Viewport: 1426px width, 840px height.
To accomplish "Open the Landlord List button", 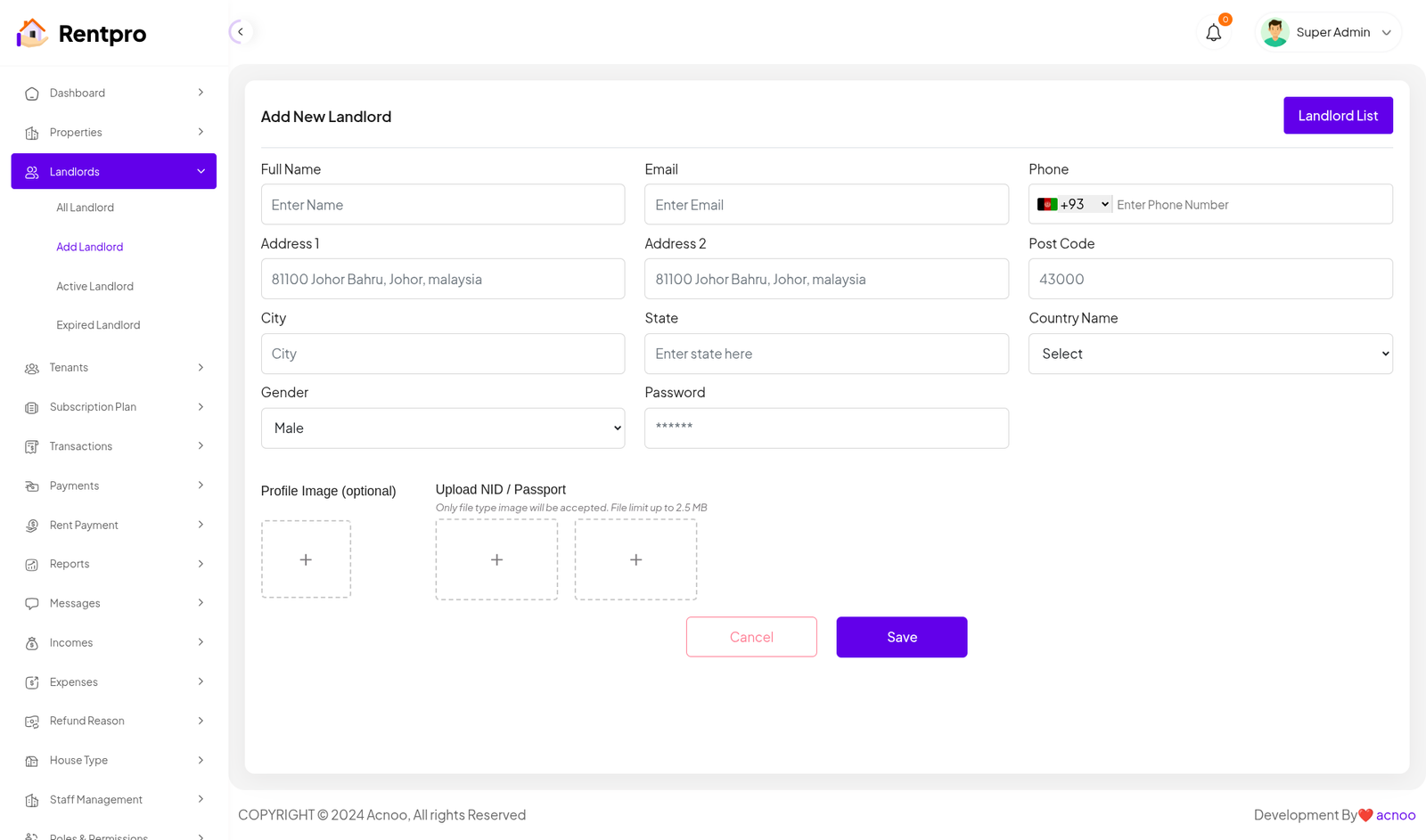I will click(1337, 116).
